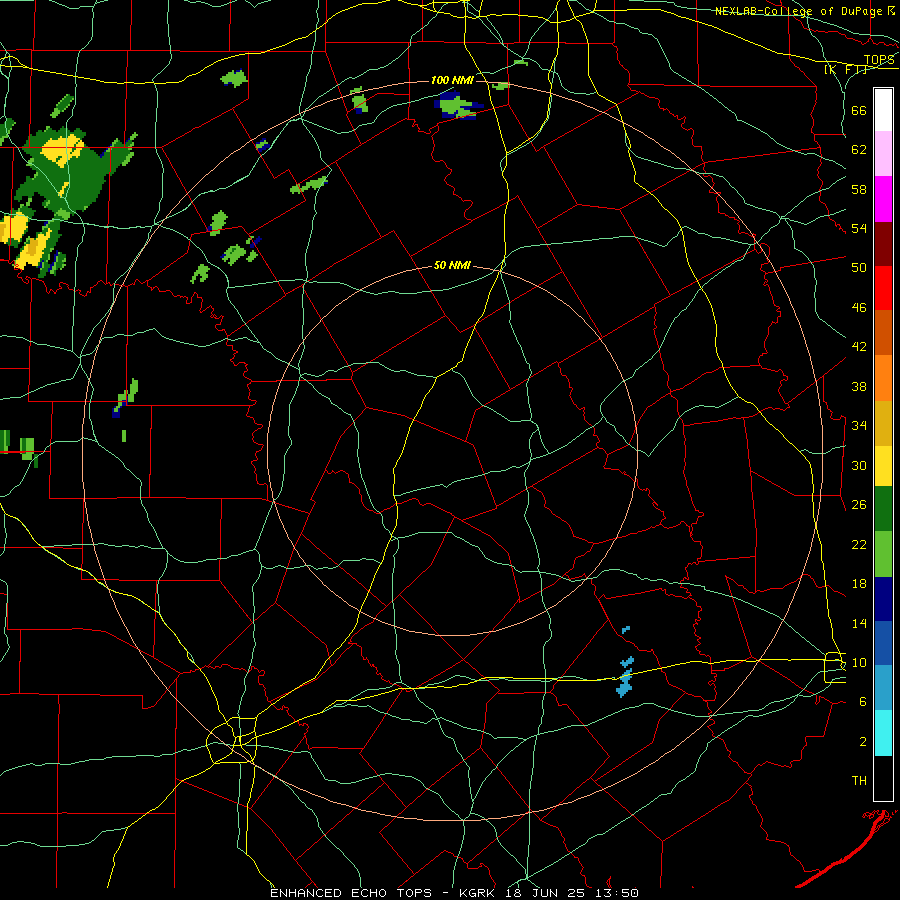The image size is (900, 900).
Task: Select the legend value "38"
Action: [859, 386]
